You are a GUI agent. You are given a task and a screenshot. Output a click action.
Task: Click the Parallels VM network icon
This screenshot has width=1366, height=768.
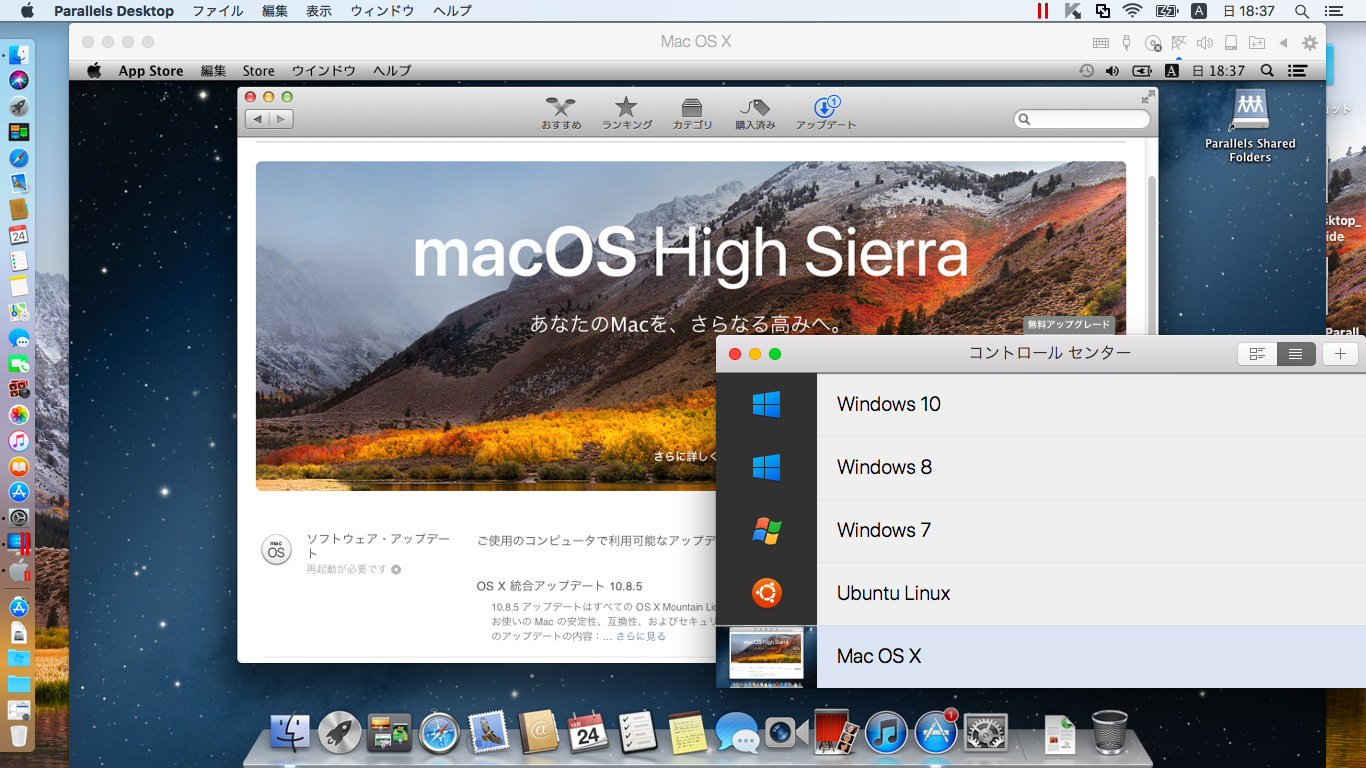click(1179, 43)
